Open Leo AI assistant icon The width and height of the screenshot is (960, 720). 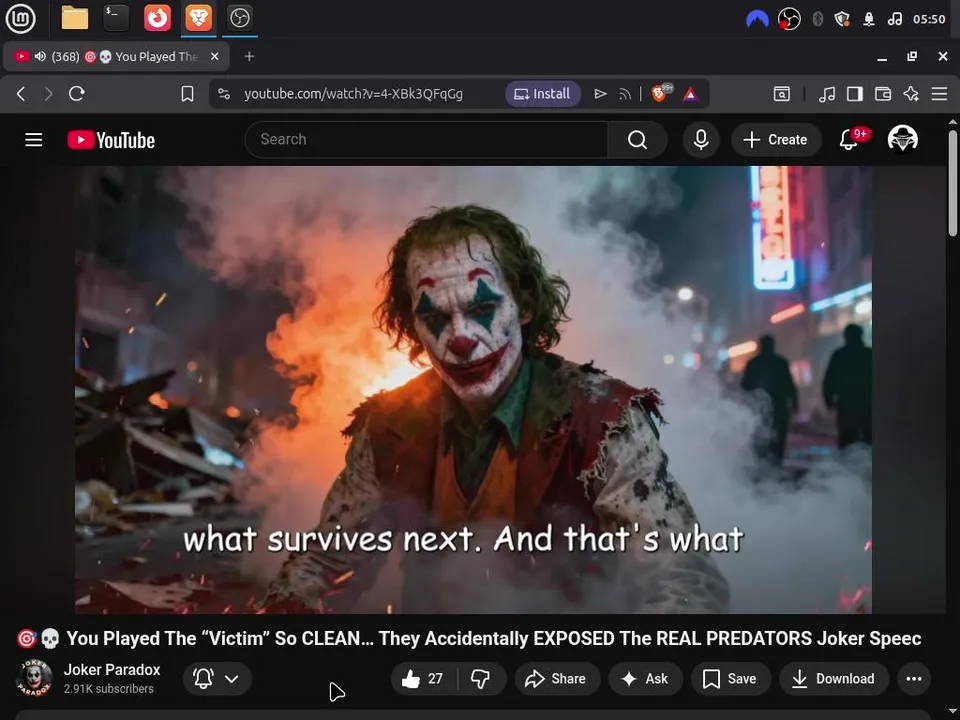click(911, 94)
